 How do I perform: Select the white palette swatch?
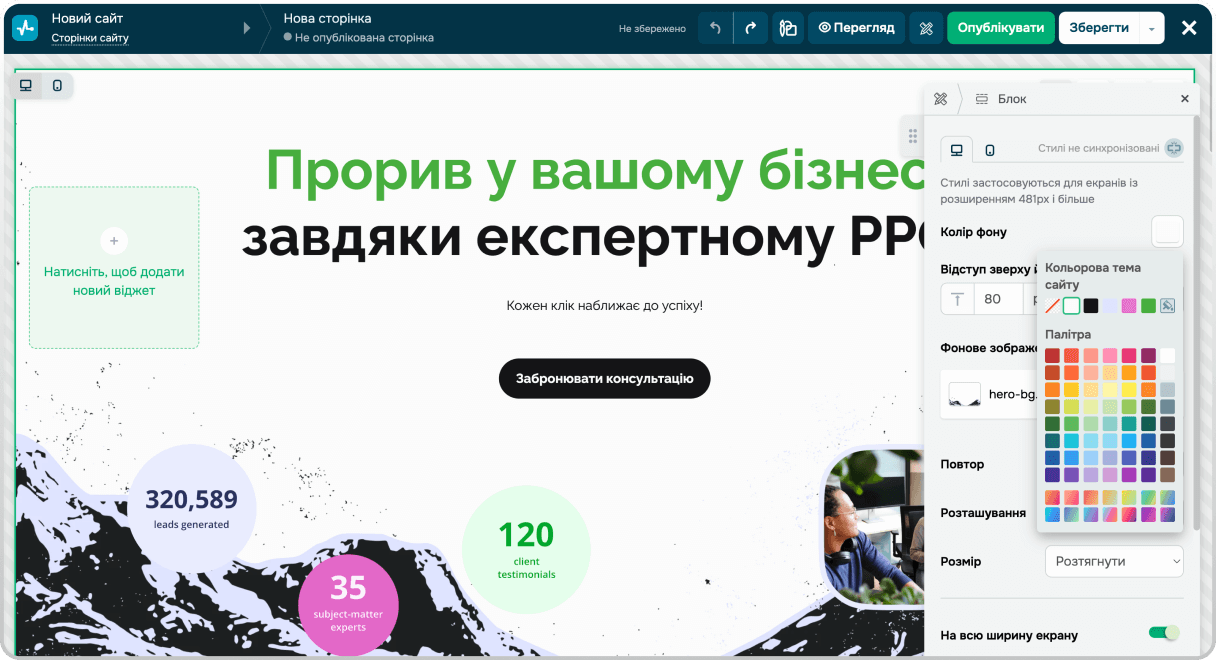click(1167, 355)
